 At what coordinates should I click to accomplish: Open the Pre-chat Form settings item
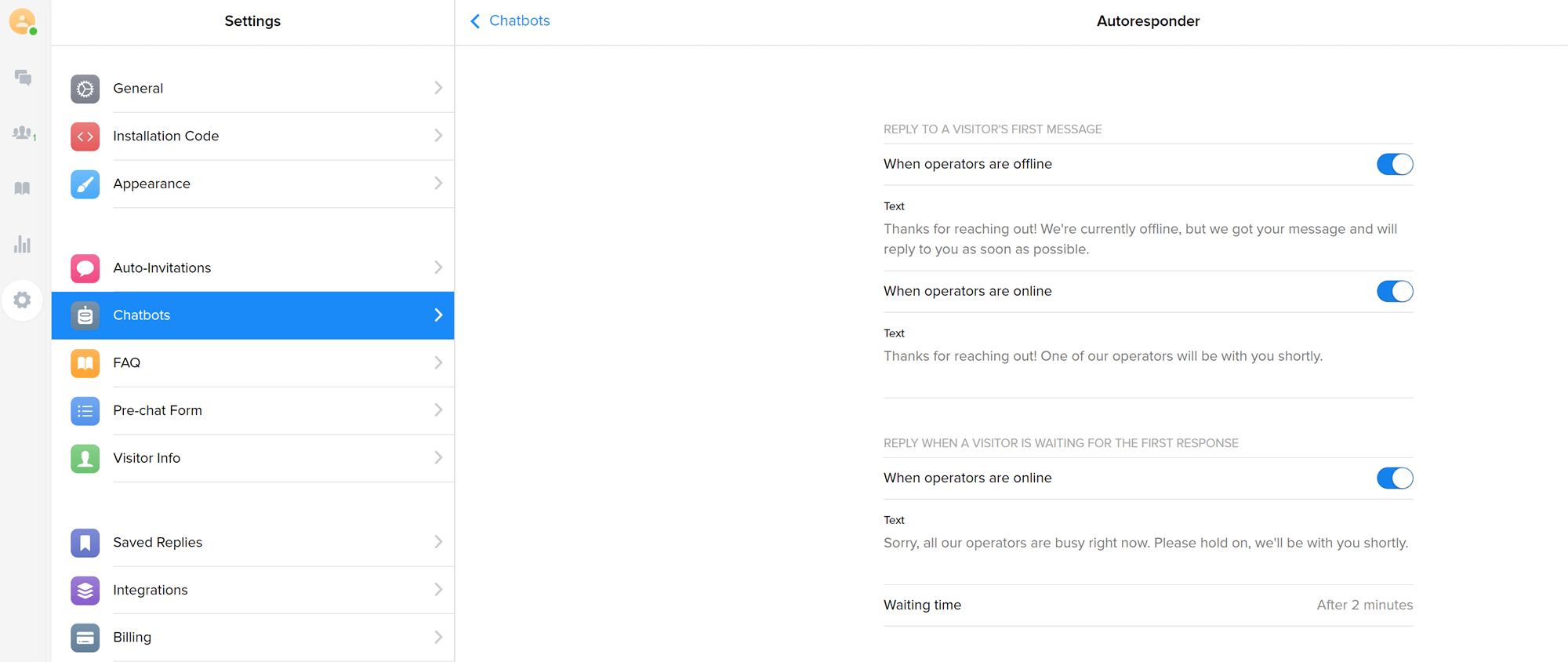252,411
